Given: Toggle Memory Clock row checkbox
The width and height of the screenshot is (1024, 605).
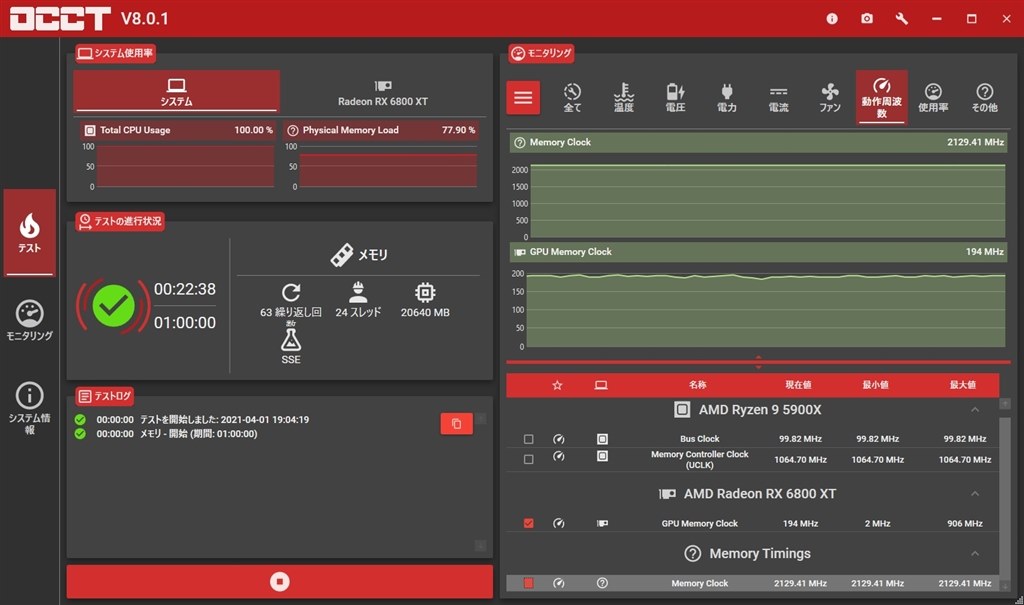Looking at the screenshot, I should click(x=528, y=583).
